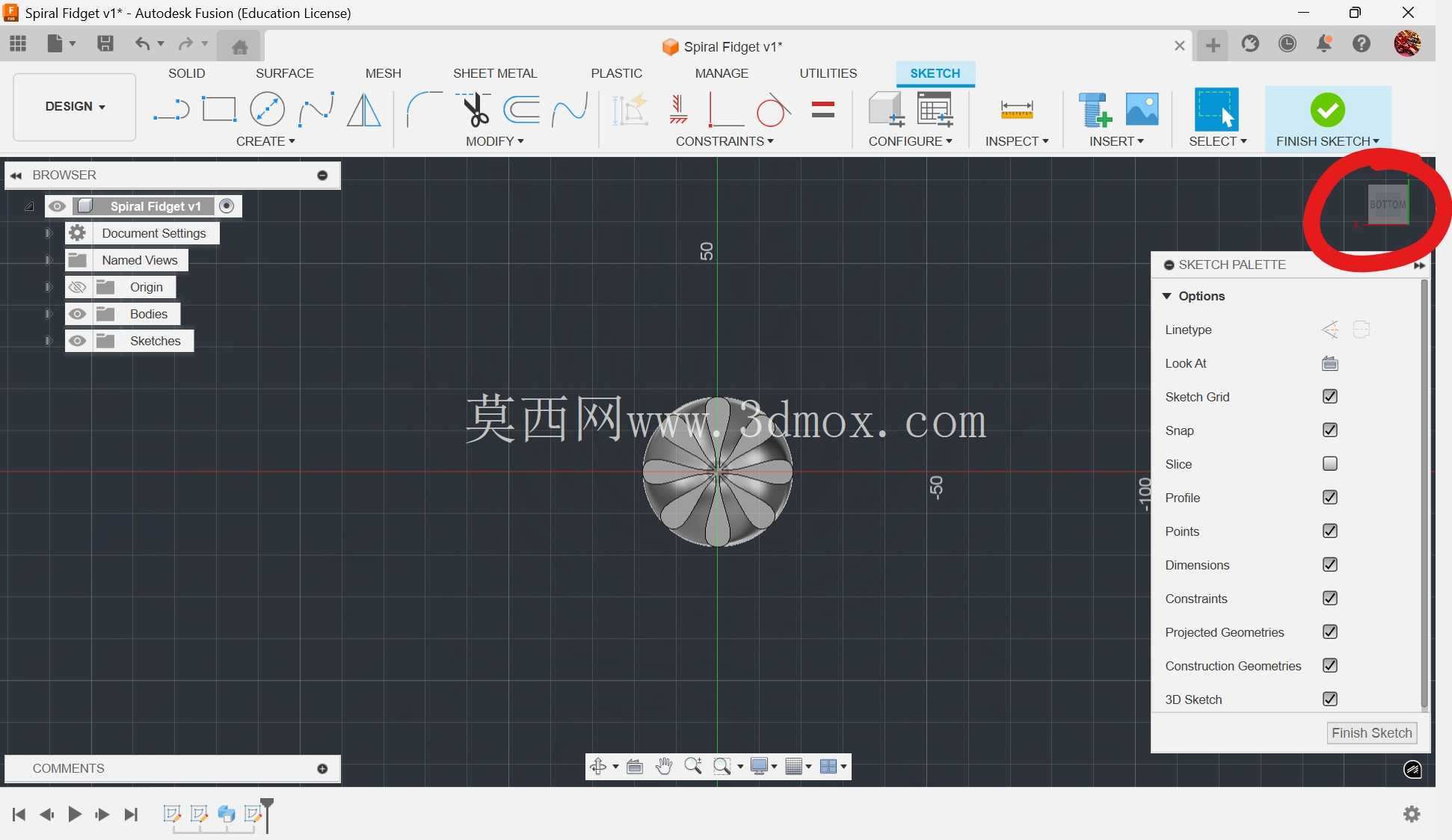This screenshot has height=840, width=1452.
Task: Toggle the Points checkbox
Action: (1329, 531)
